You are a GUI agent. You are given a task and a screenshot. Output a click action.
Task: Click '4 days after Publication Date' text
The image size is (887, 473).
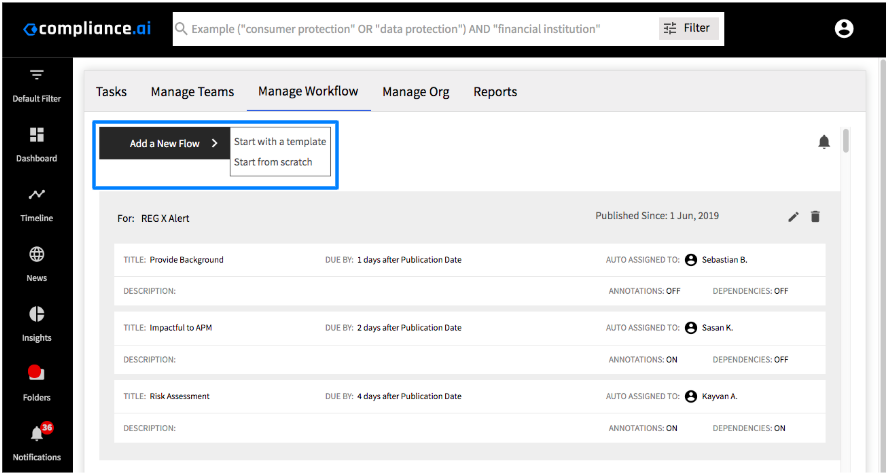coord(409,396)
